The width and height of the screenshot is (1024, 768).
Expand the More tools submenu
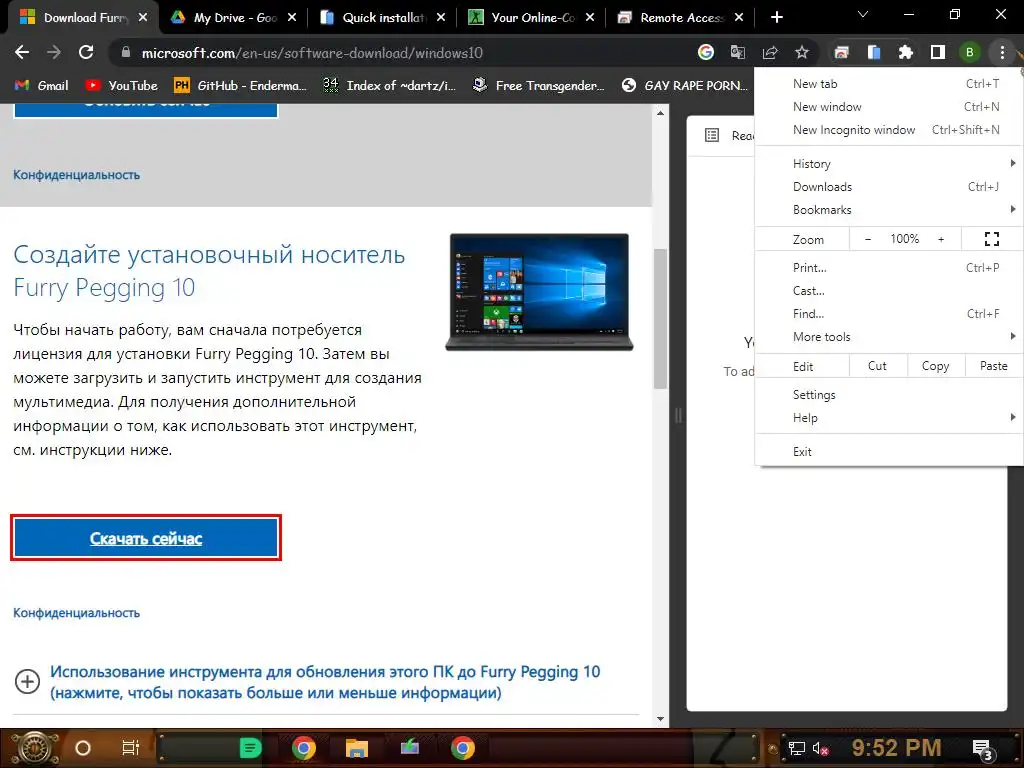[x=889, y=337]
